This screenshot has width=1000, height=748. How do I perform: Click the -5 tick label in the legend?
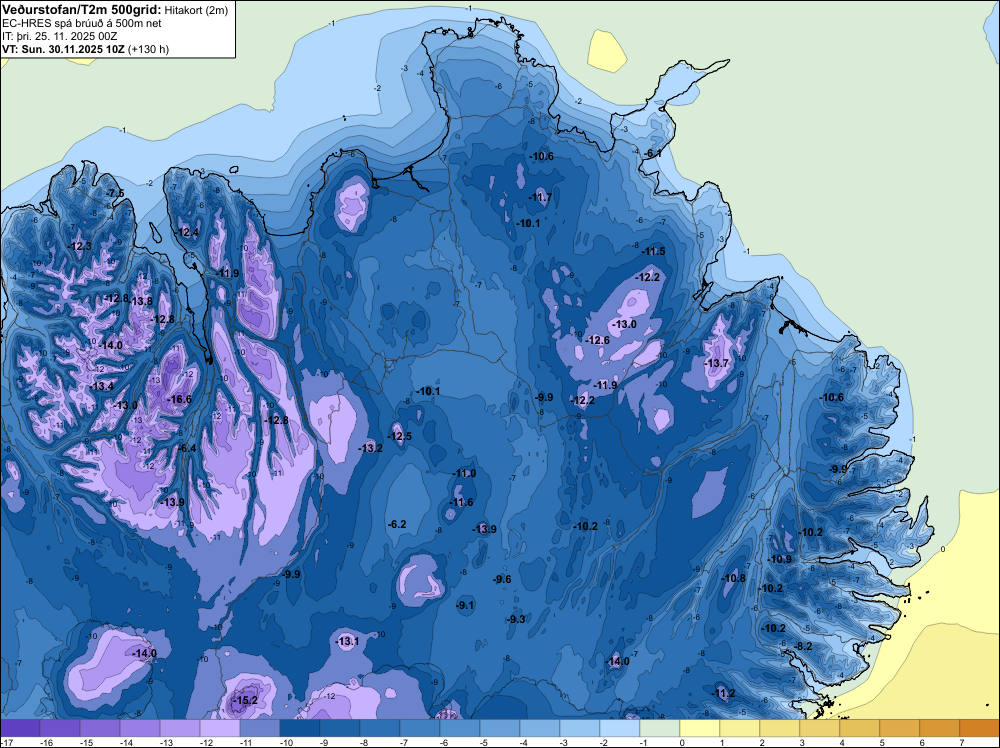(483, 742)
